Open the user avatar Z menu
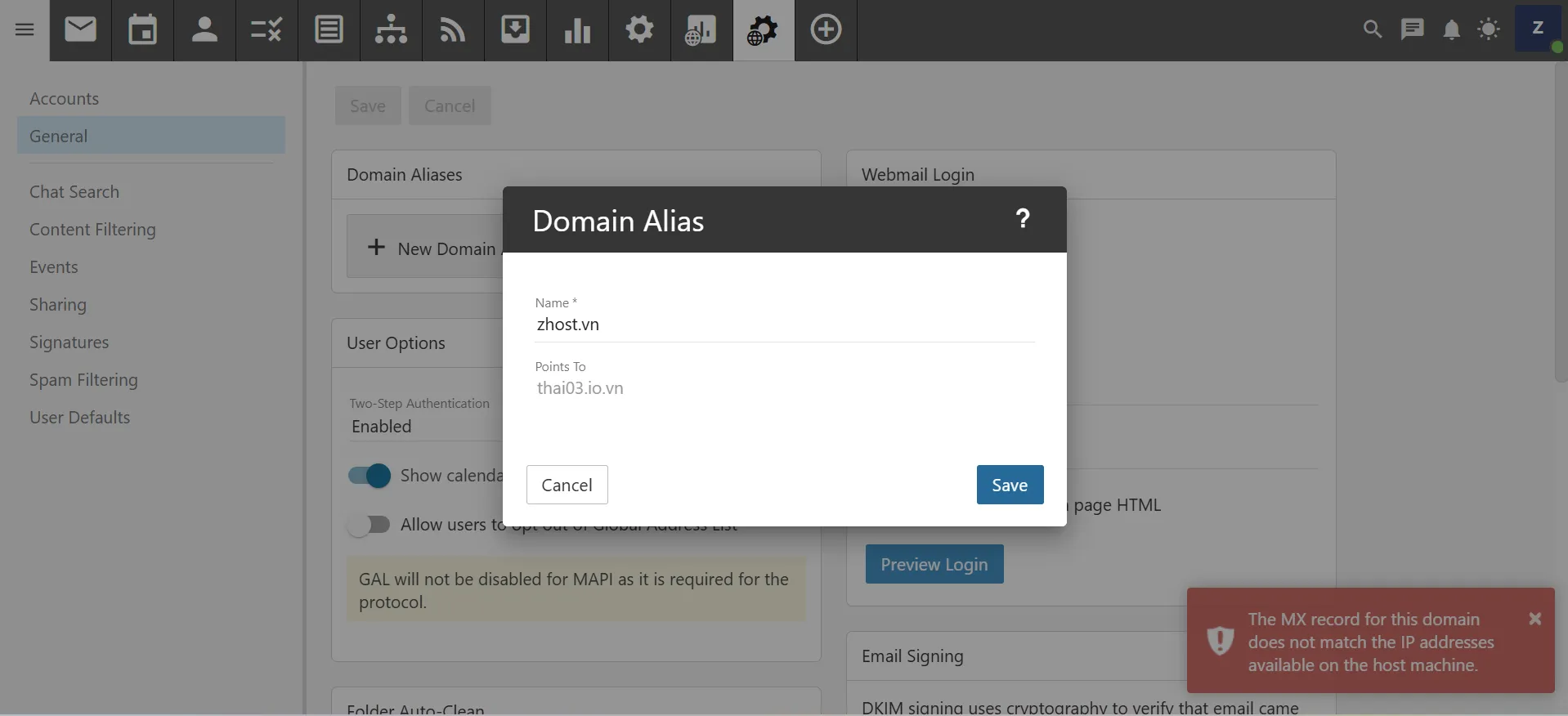 (x=1537, y=29)
